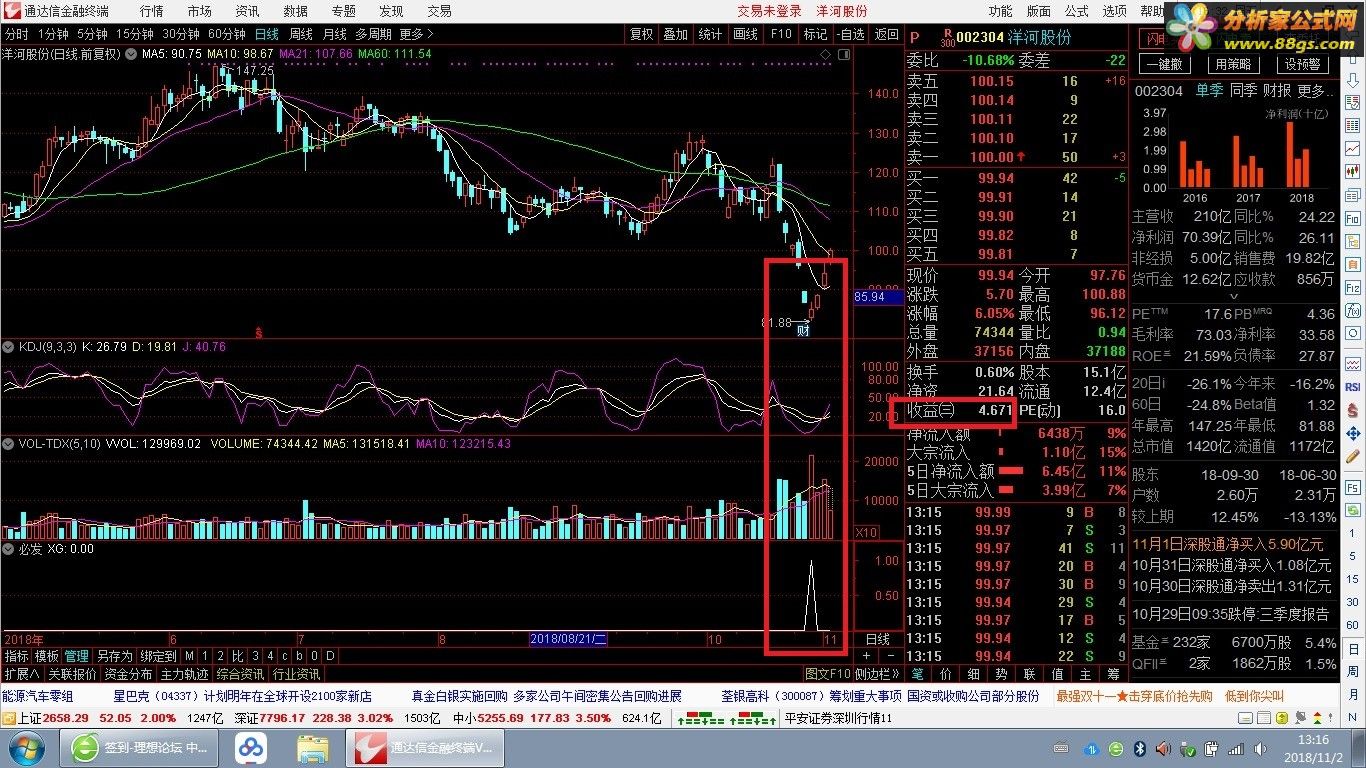Image resolution: width=1366 pixels, height=768 pixels.
Task: Click the 交易未登录 login link
Action: pos(770,11)
